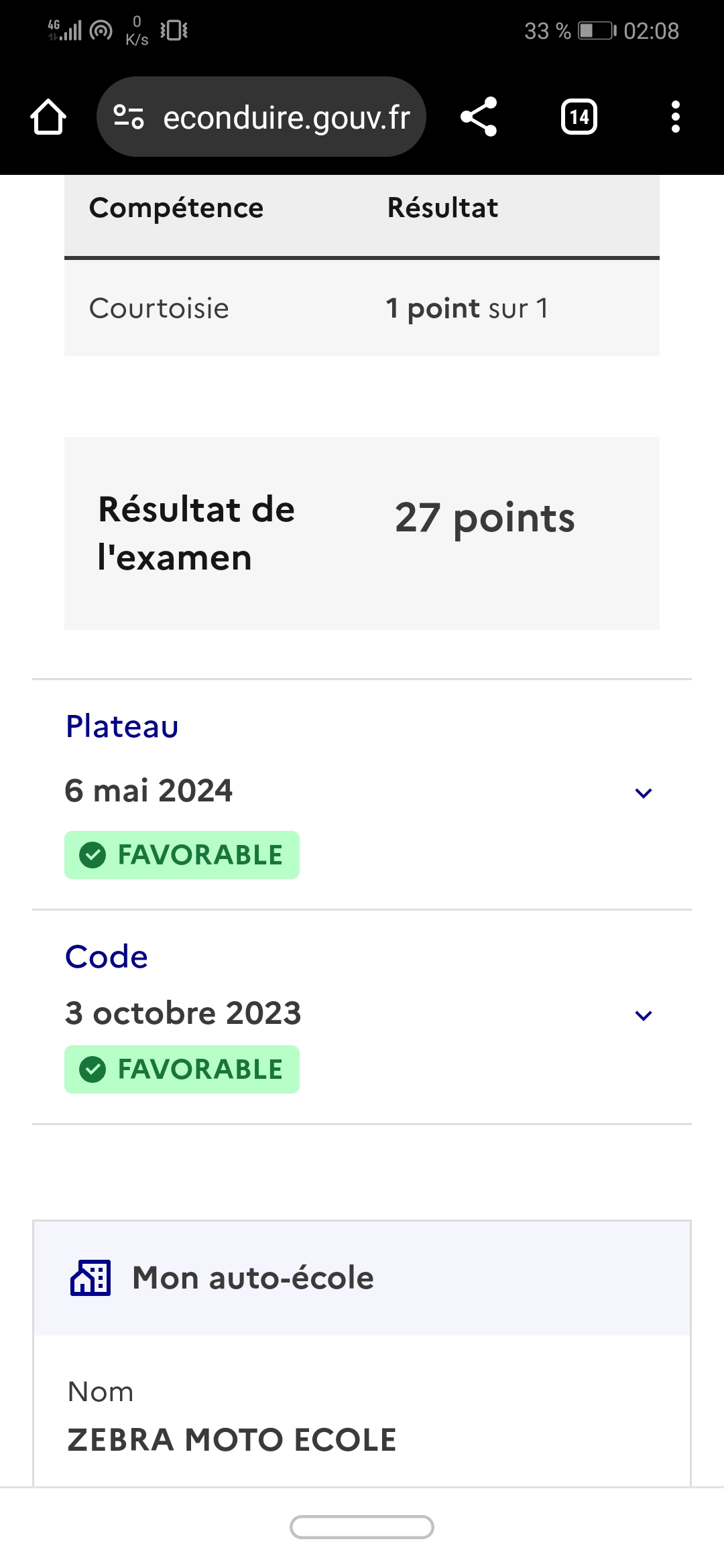Open site settings icon in address bar
This screenshot has height=1568, width=724.
coord(128,117)
